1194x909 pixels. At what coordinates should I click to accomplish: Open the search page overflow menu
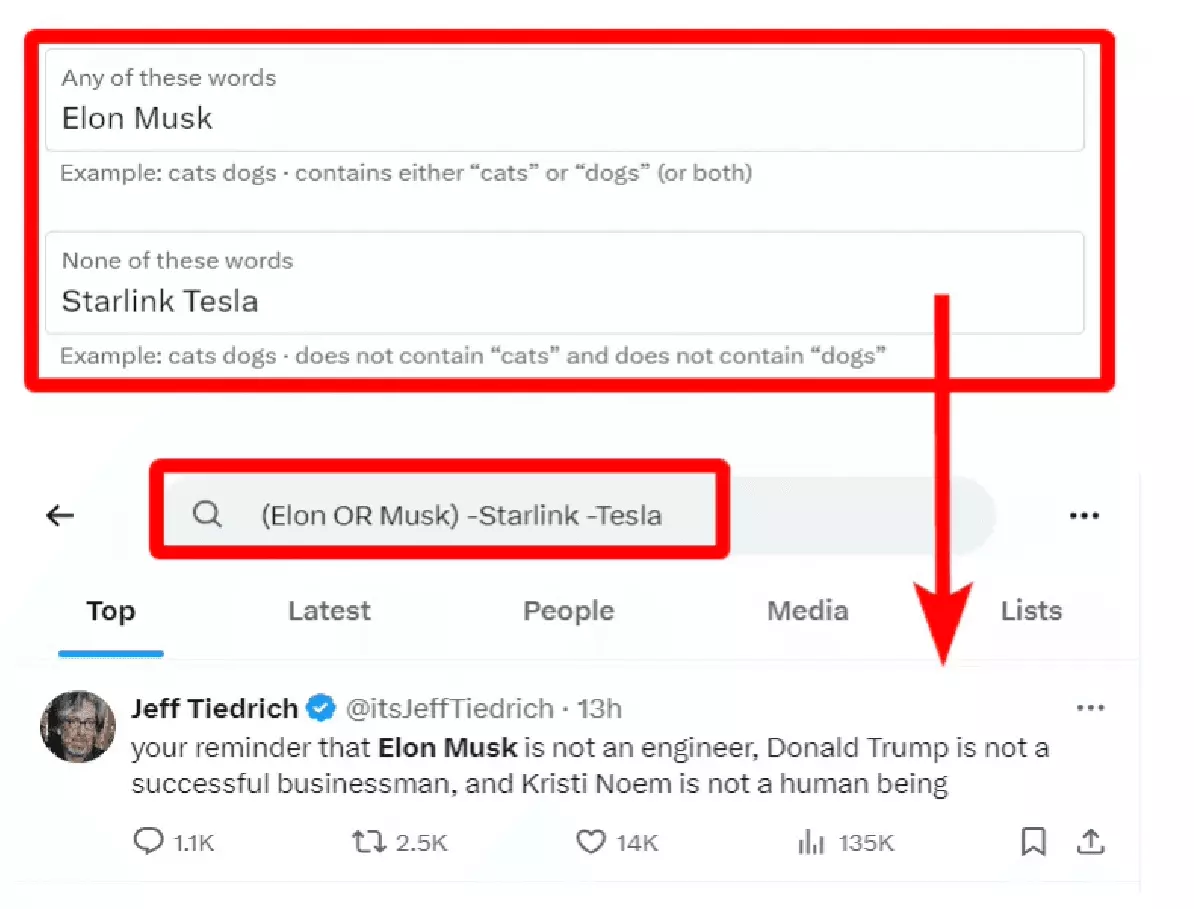point(1084,515)
